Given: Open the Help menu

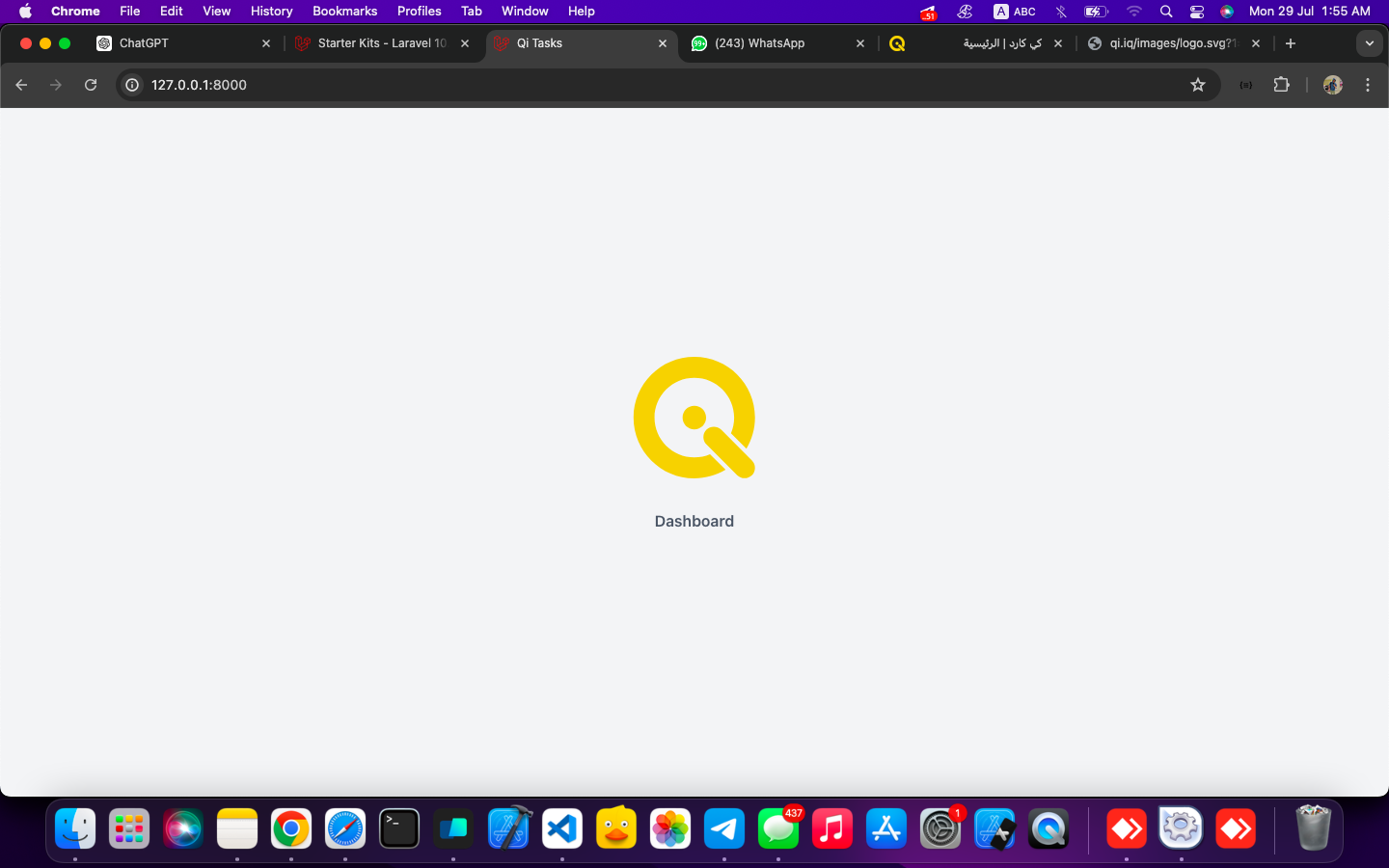Looking at the screenshot, I should point(582,12).
